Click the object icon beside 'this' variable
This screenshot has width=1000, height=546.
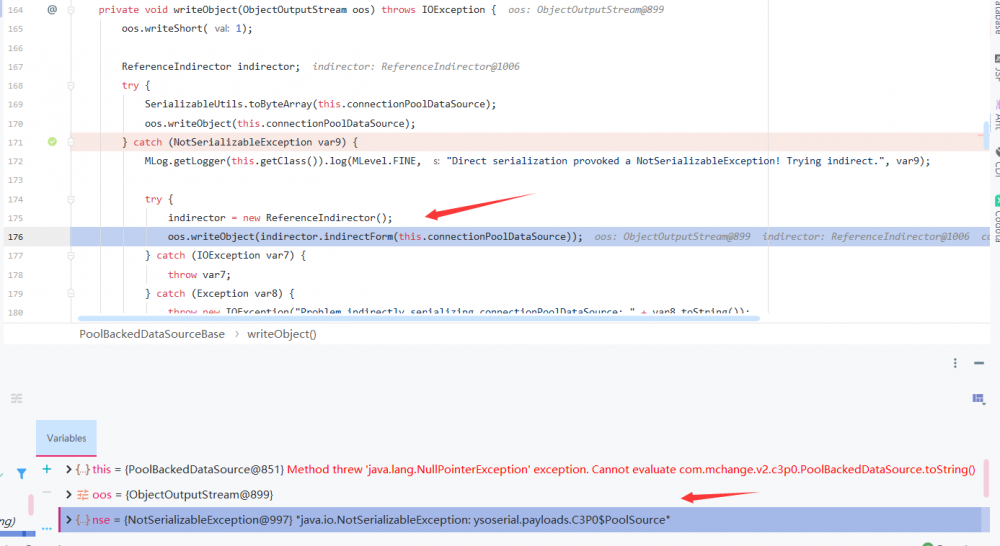pos(82,469)
